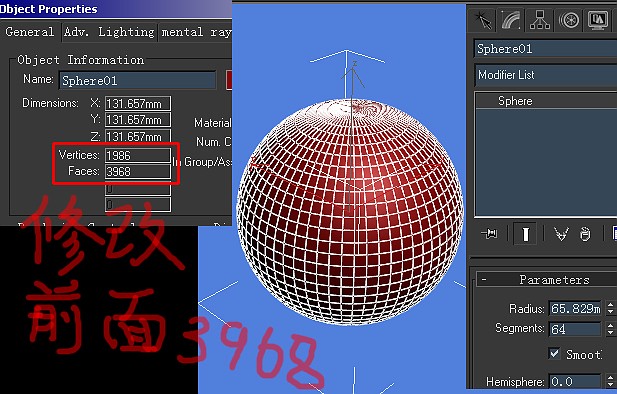The image size is (617, 394).
Task: Click the red object color swatch
Action: 229,80
